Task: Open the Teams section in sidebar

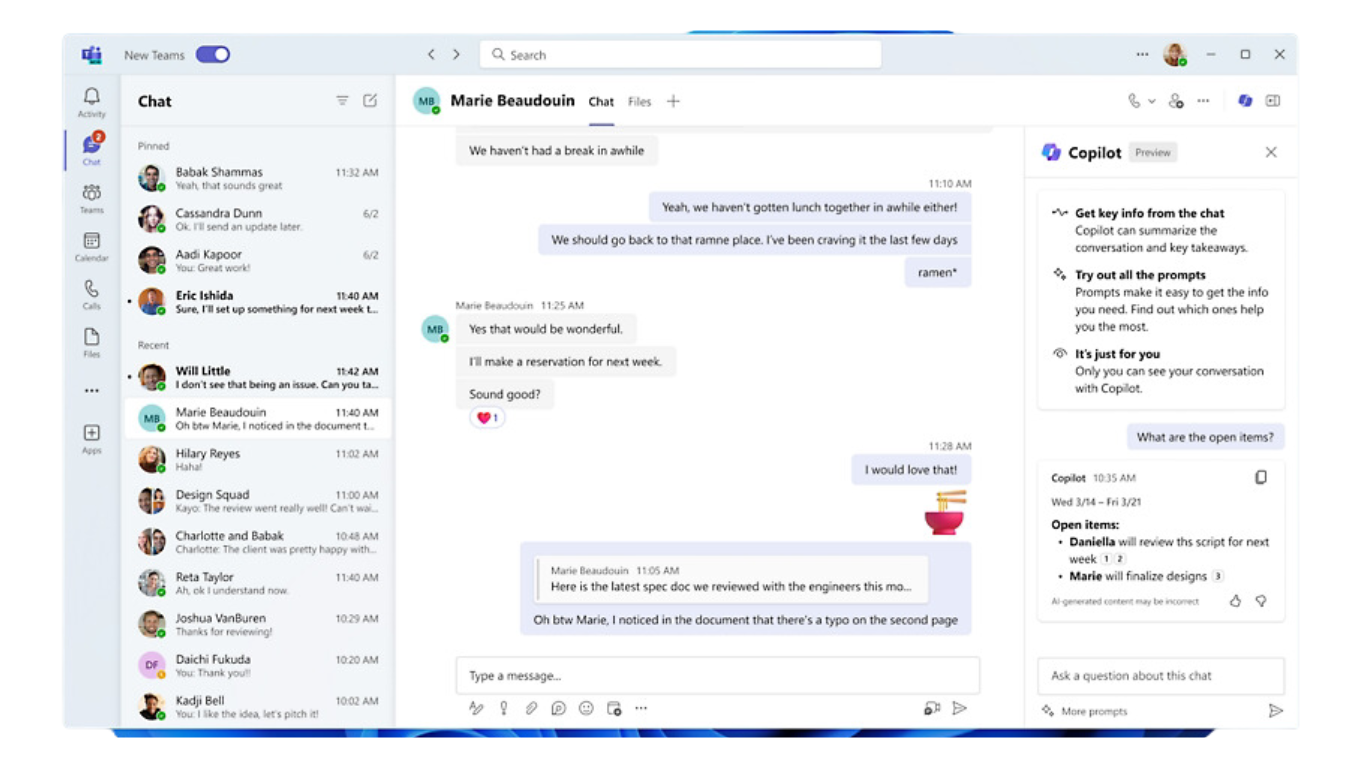Action: click(x=91, y=198)
